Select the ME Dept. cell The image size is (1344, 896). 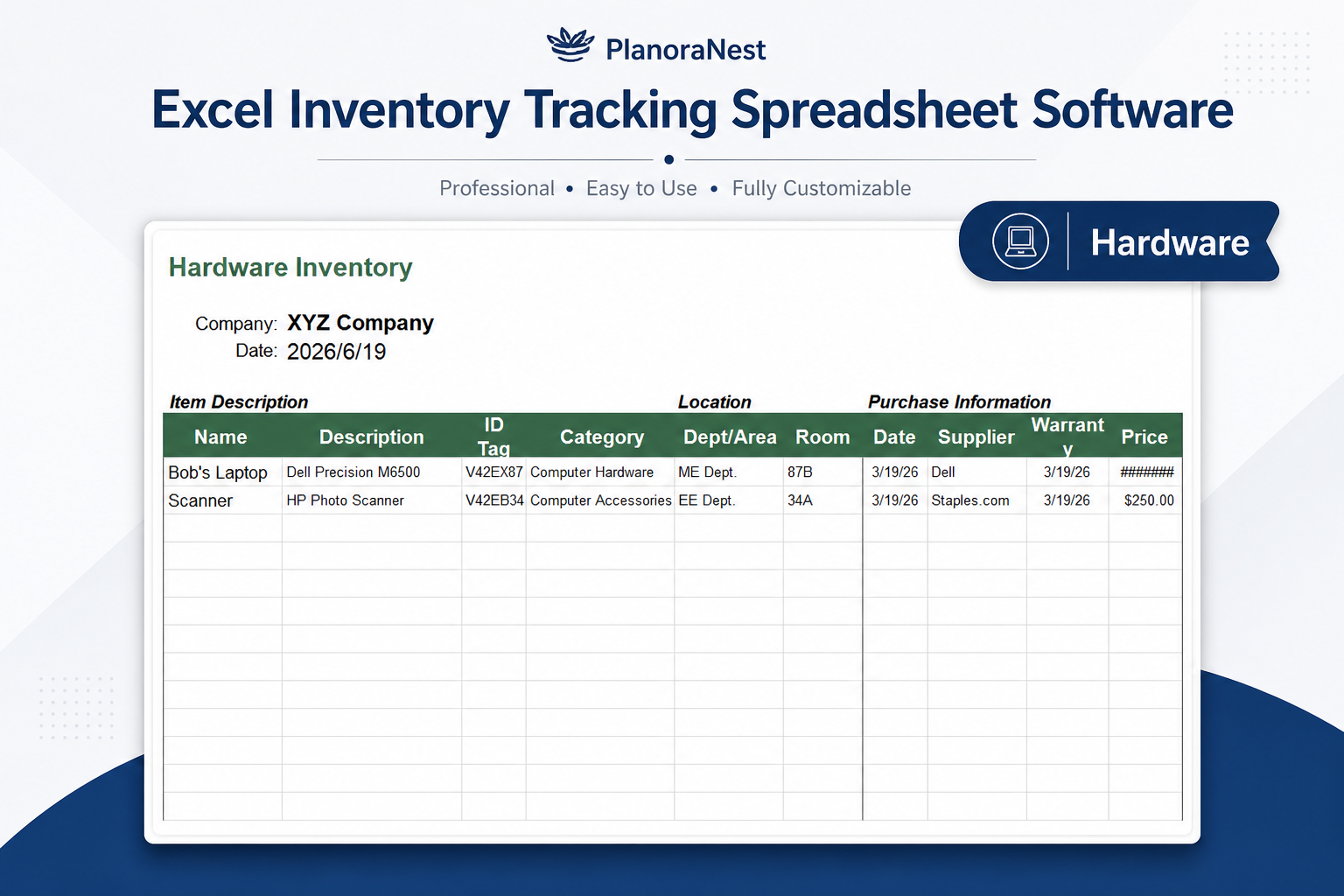pyautogui.click(x=729, y=472)
